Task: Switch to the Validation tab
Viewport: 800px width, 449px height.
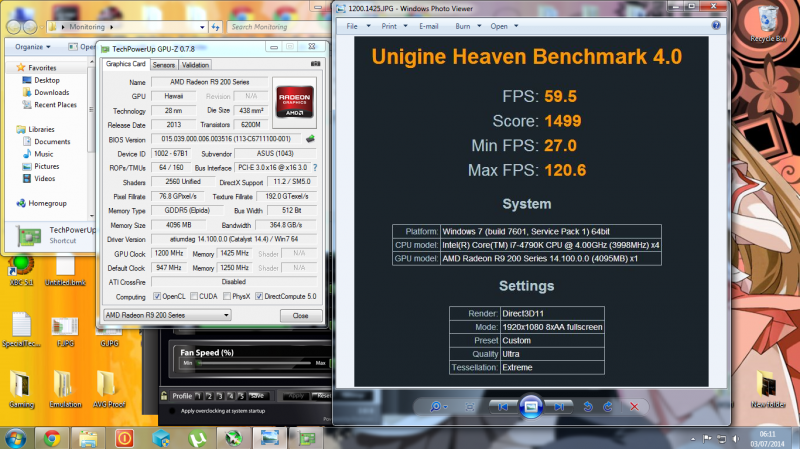Action: [x=195, y=65]
